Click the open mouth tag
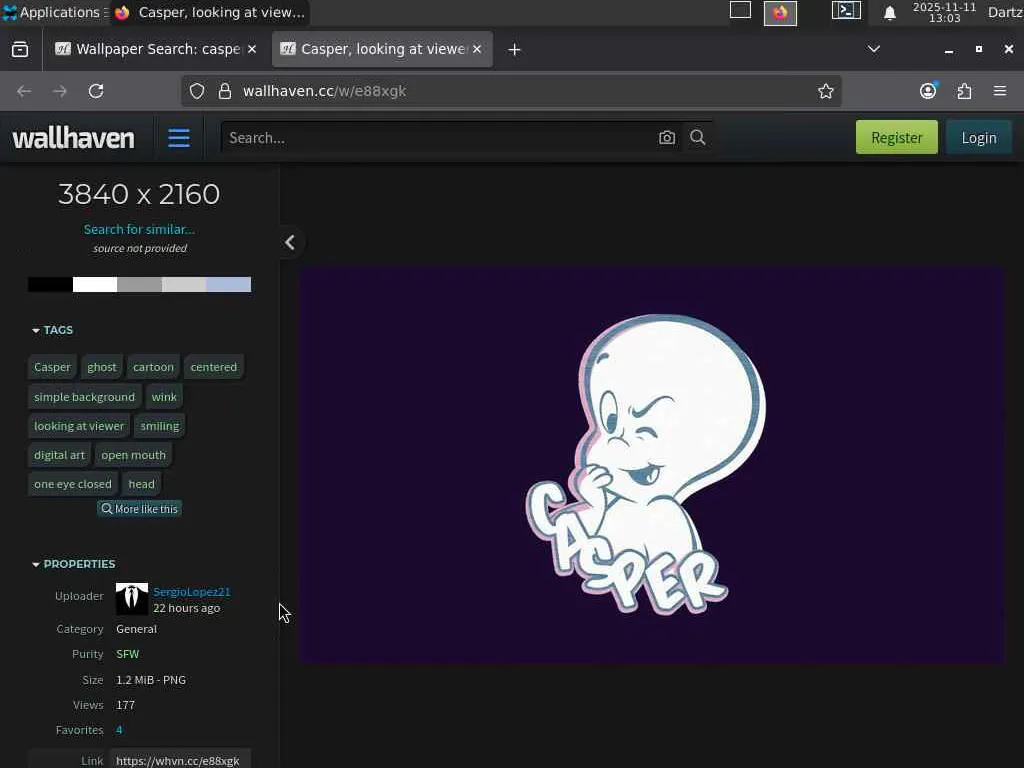Image resolution: width=1024 pixels, height=768 pixels. click(133, 455)
